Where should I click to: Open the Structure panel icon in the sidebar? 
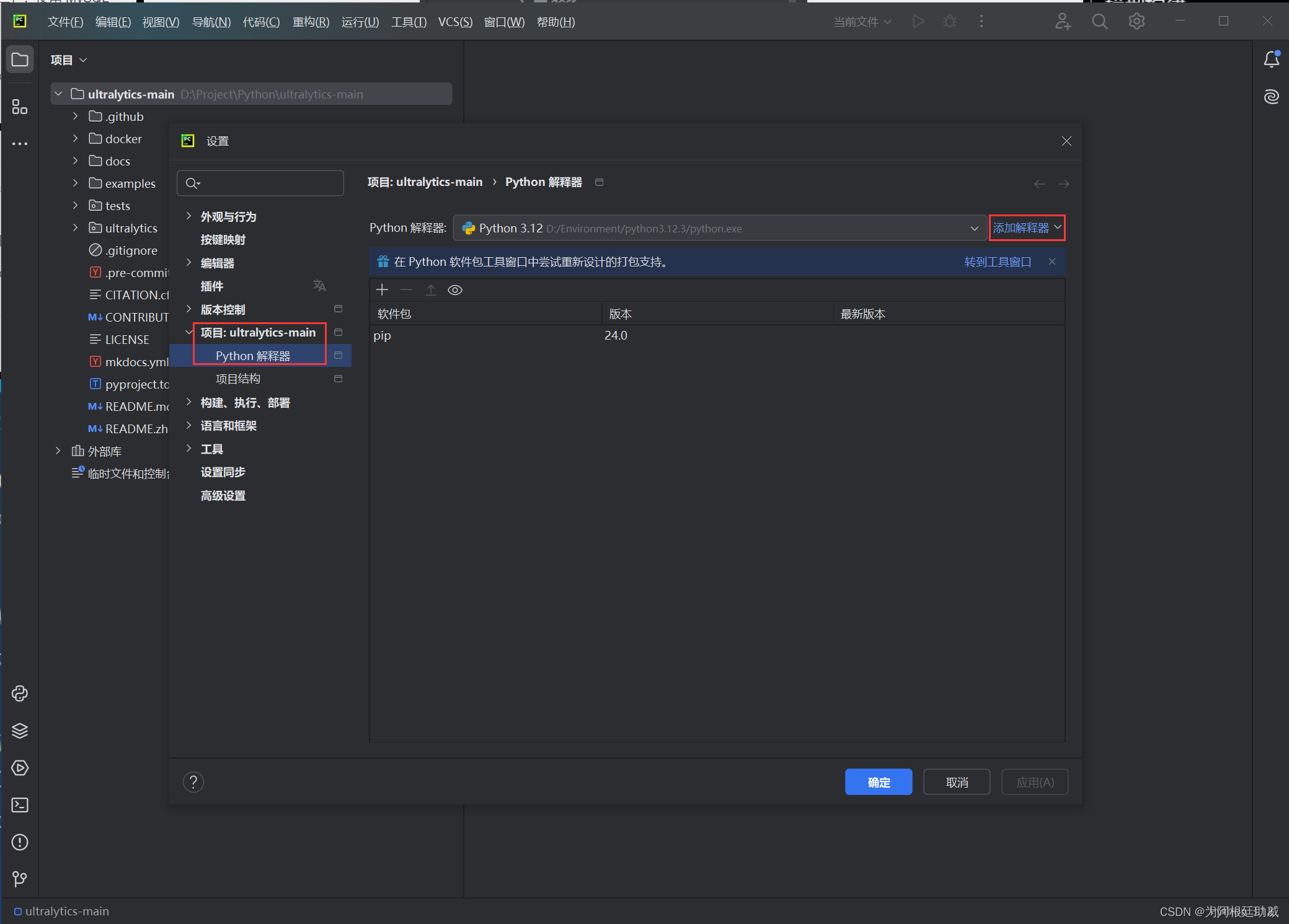20,106
